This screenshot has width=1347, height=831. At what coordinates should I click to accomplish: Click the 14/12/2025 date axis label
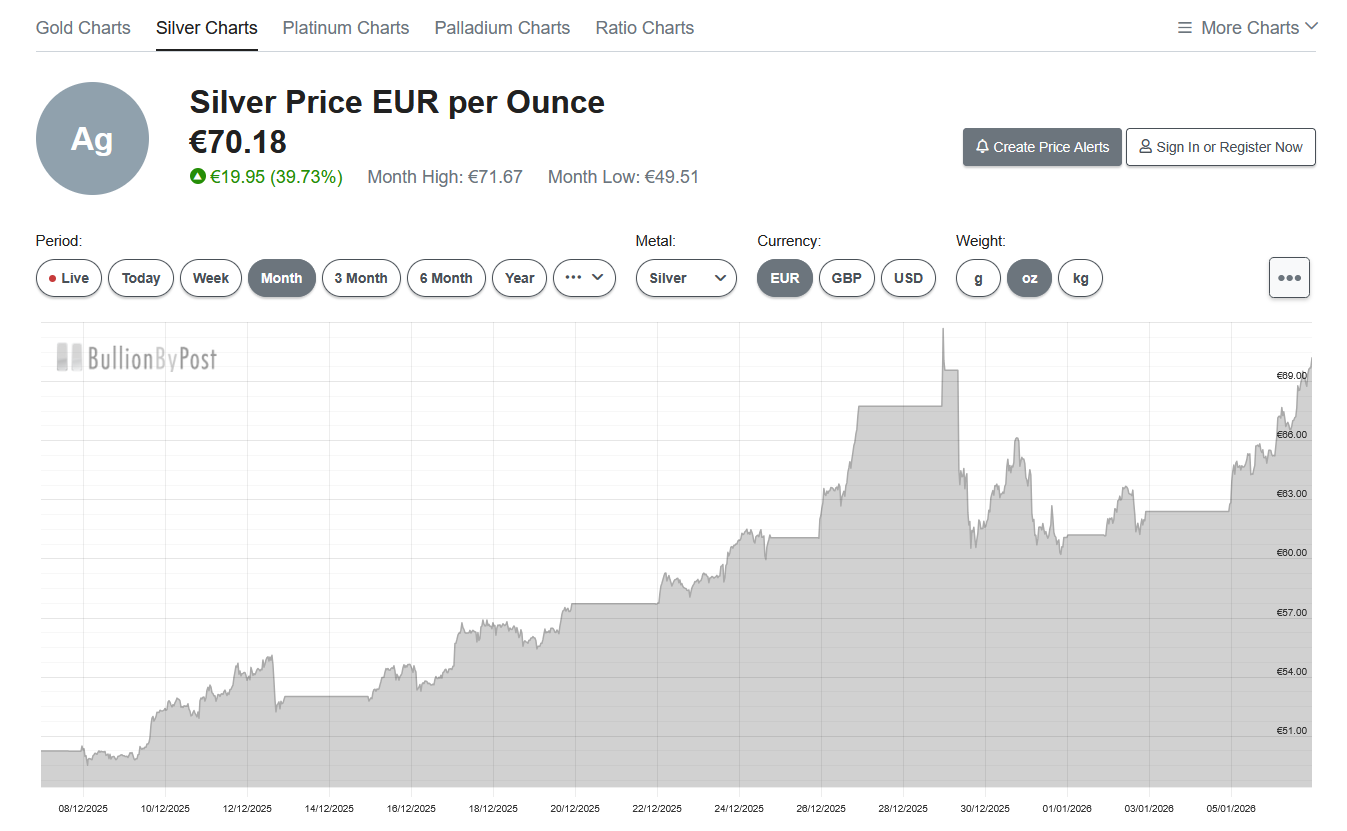(x=329, y=808)
